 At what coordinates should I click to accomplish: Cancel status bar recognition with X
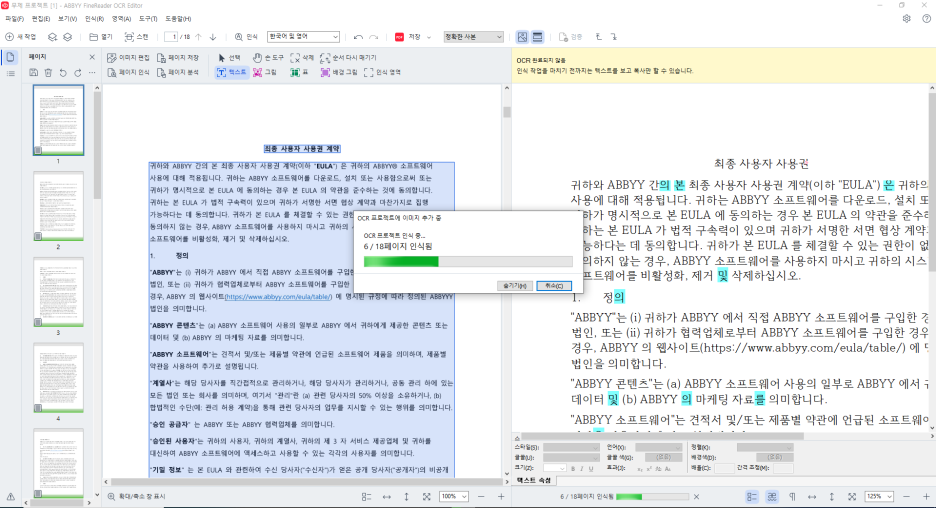(696, 497)
